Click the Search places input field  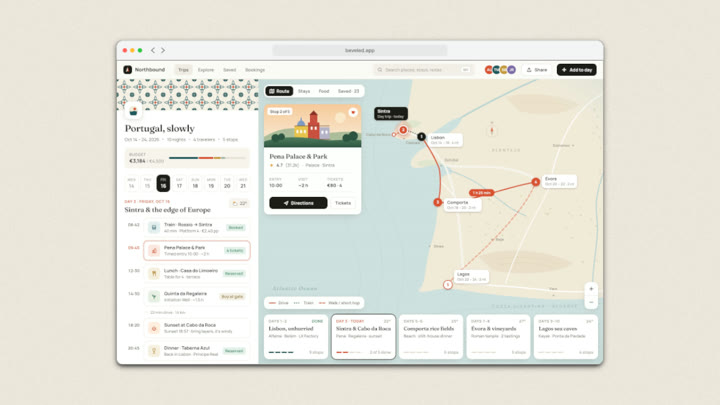coord(422,70)
